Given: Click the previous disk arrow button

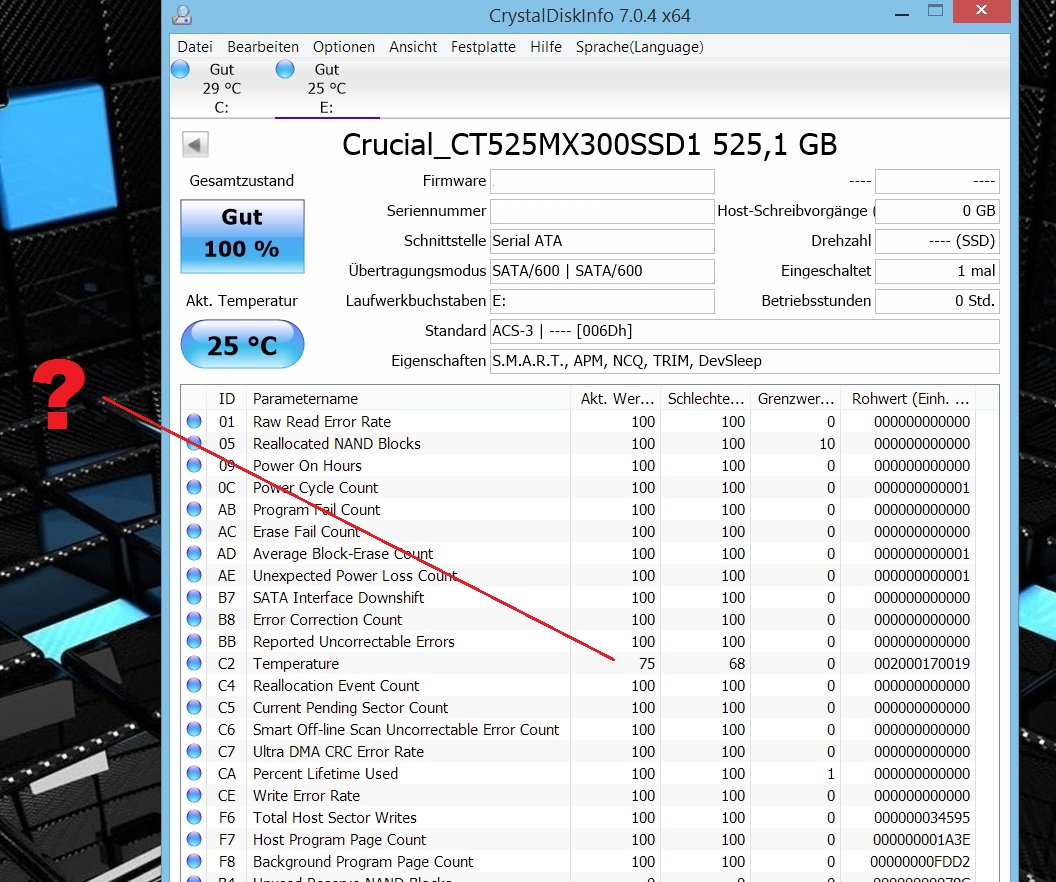Looking at the screenshot, I should click(195, 144).
